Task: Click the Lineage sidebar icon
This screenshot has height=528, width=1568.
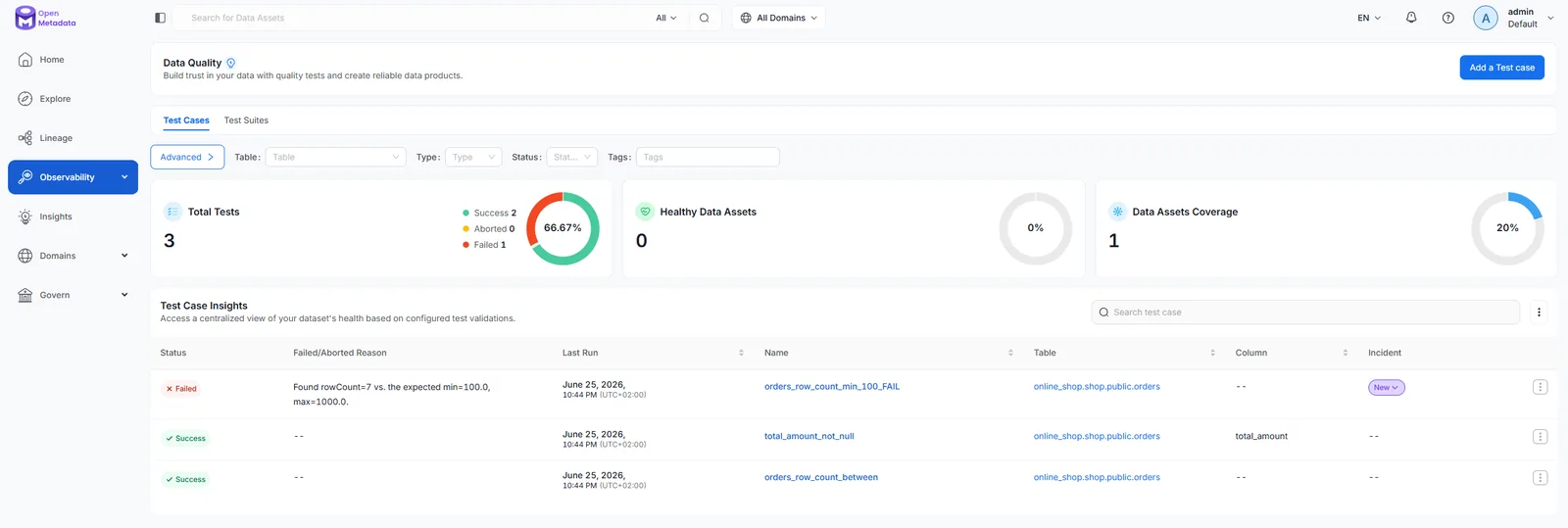Action: (25, 138)
